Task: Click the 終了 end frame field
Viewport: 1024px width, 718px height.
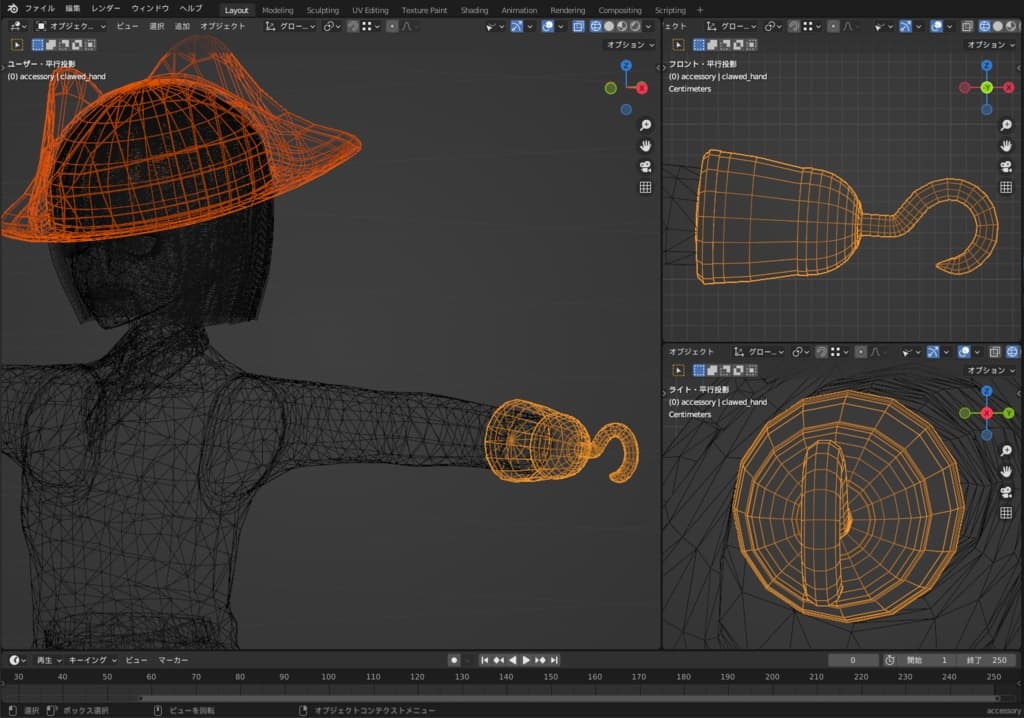Action: 986,660
